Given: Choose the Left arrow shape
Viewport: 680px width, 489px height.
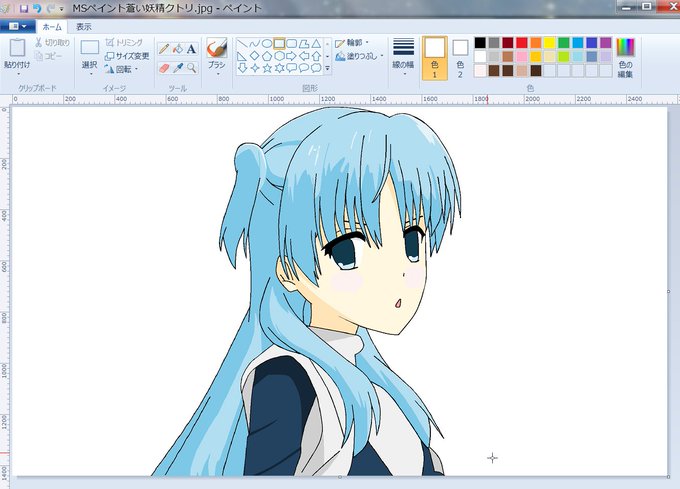Looking at the screenshot, I should click(x=304, y=56).
